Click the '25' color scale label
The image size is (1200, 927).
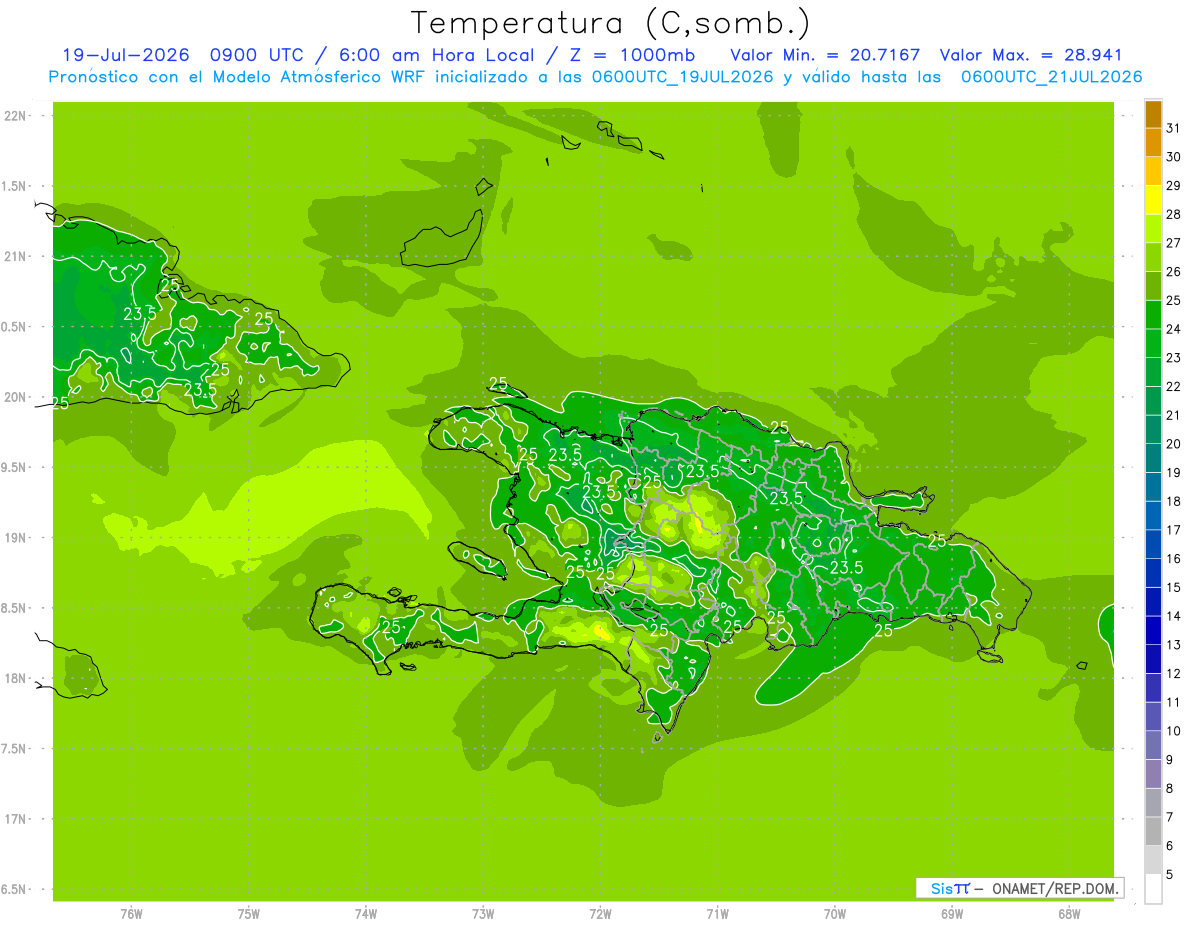pyautogui.click(x=1174, y=300)
